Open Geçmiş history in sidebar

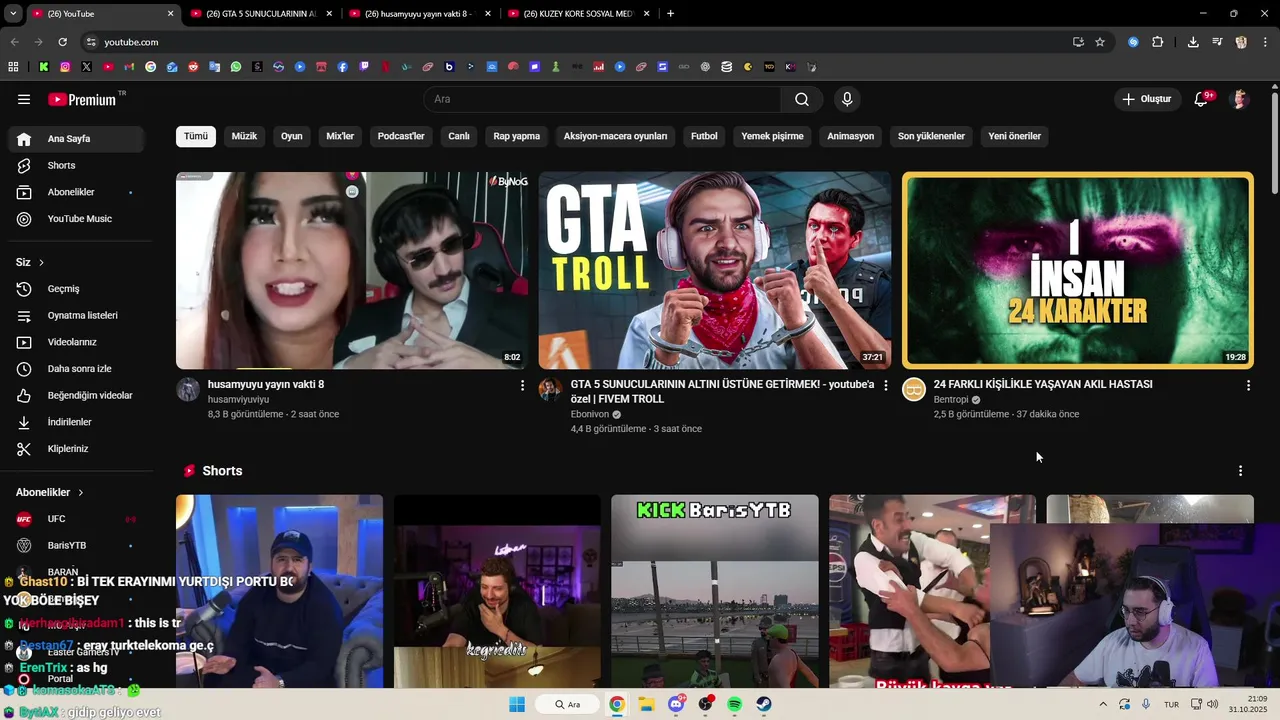[76, 289]
